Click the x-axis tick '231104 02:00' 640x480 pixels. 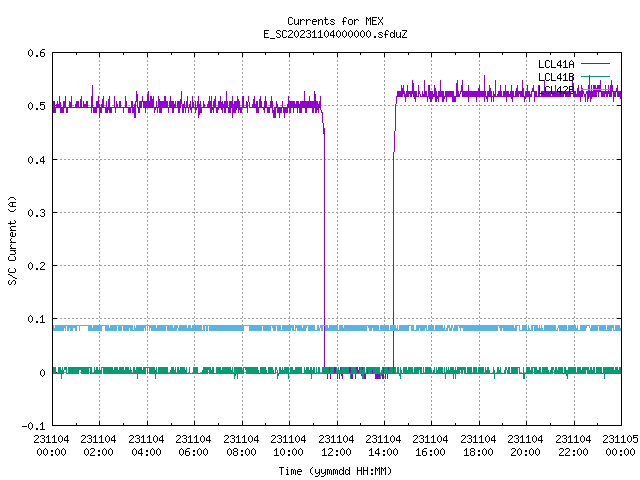tap(98, 446)
